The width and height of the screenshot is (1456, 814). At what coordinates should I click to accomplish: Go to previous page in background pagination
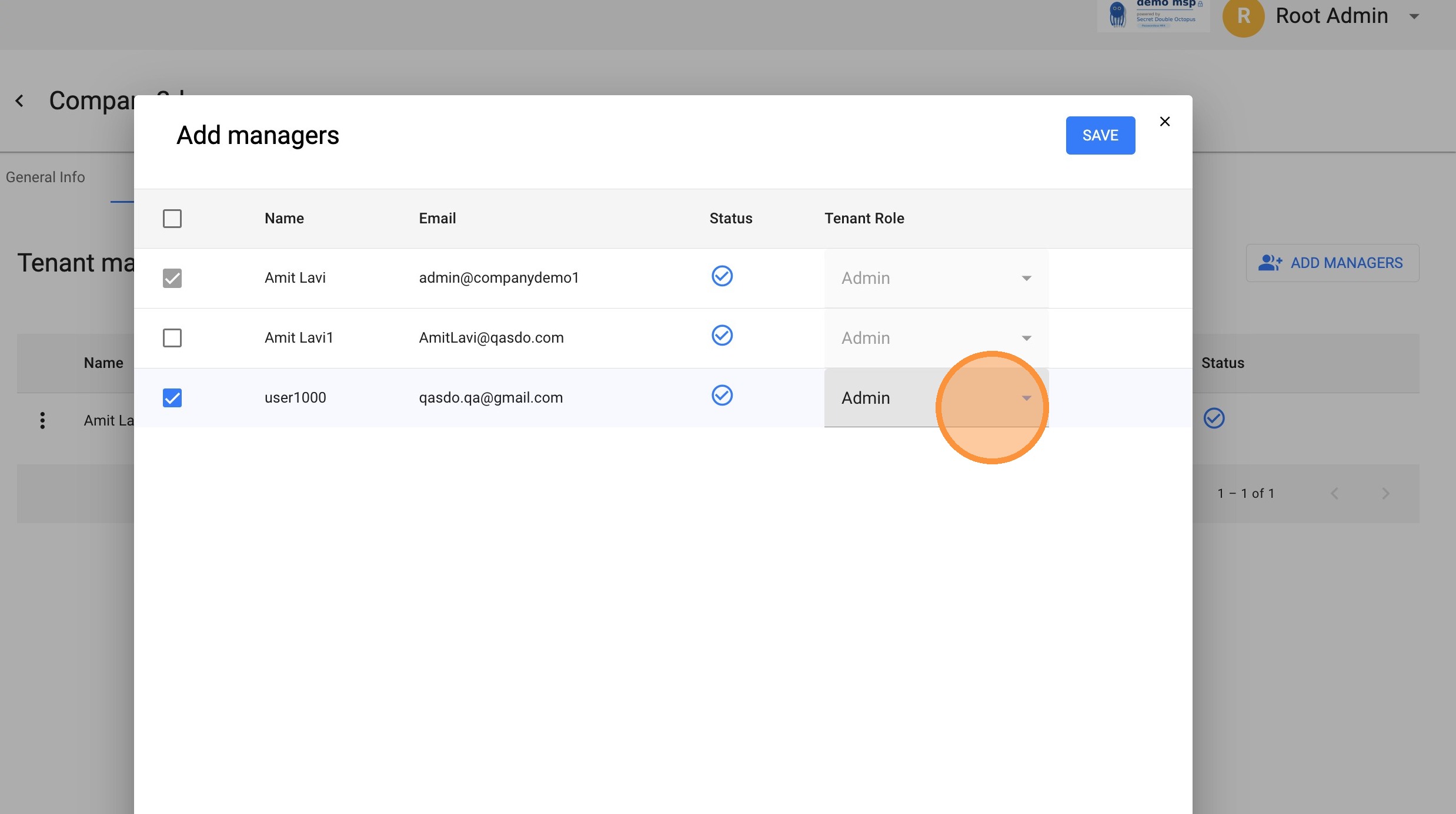tap(1334, 494)
